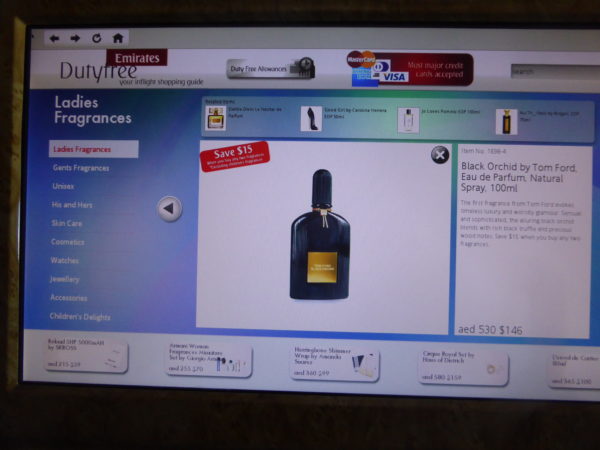
Task: Select Cosmetics category
Action: (x=68, y=242)
